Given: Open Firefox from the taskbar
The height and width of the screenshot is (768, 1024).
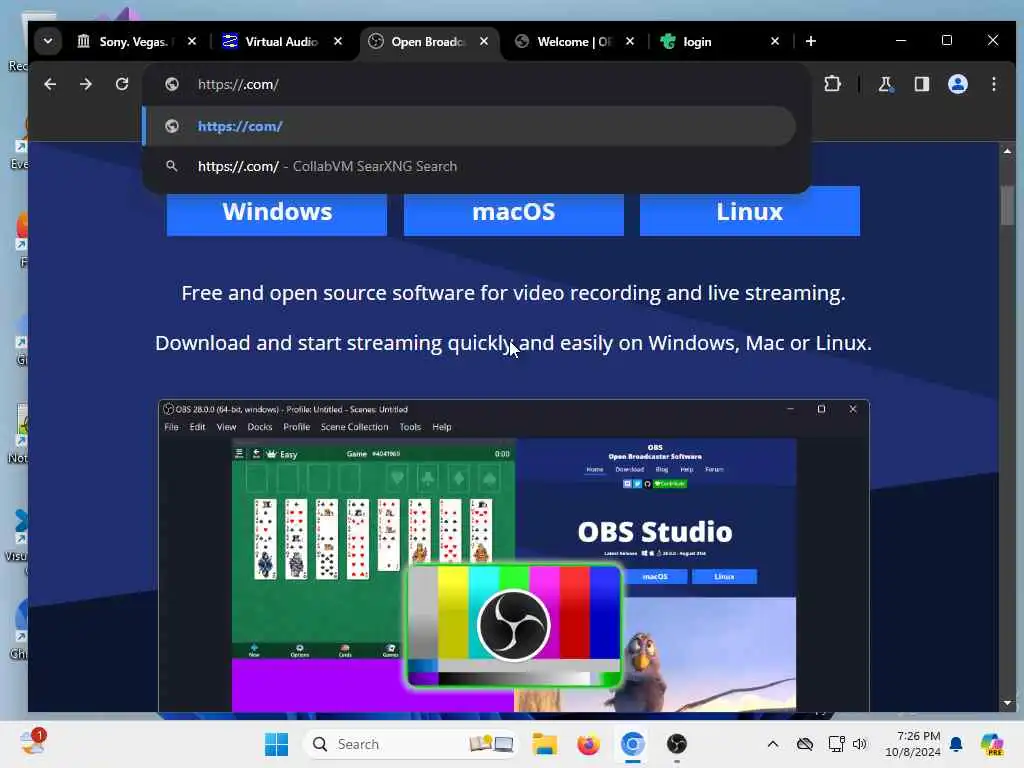Looking at the screenshot, I should pos(588,744).
